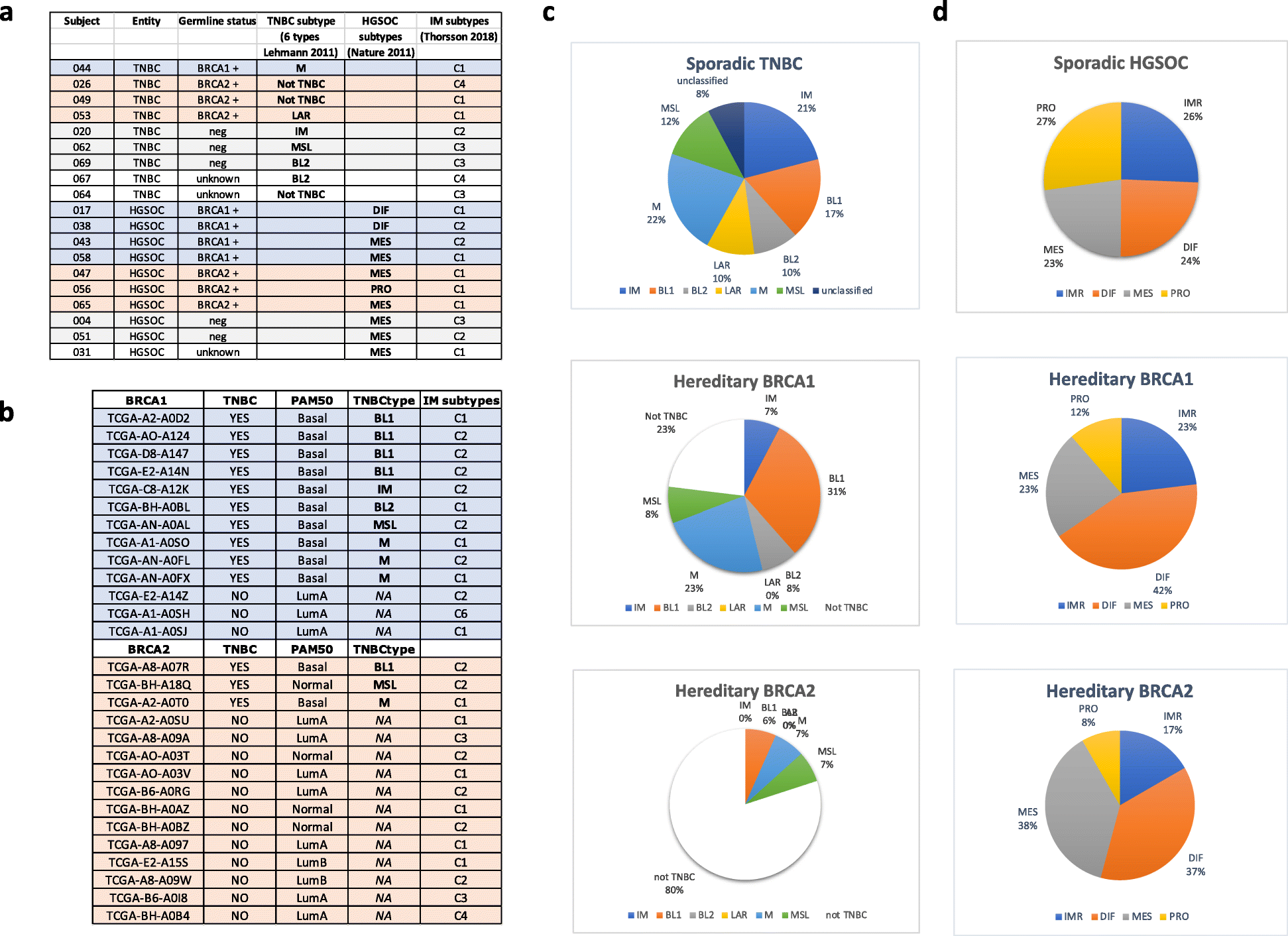Viewport: 1288px width, 936px height.
Task: Click MSL subtype cell for subject 062
Action: (x=301, y=147)
